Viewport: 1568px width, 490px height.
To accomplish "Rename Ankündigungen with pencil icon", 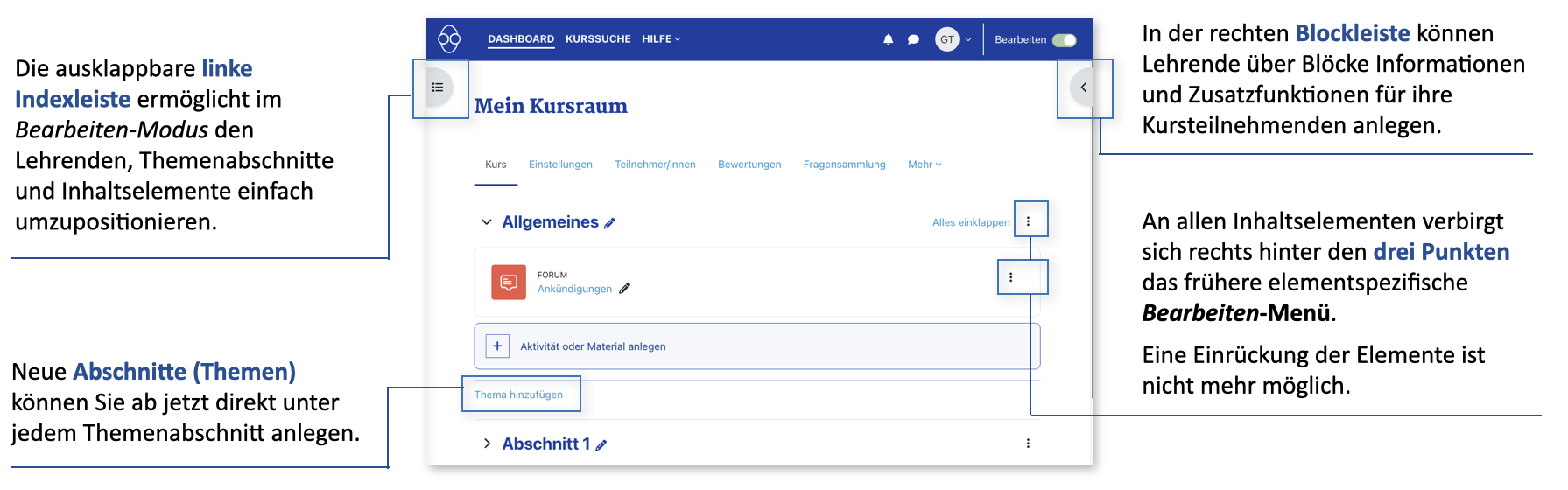I will click(x=624, y=289).
